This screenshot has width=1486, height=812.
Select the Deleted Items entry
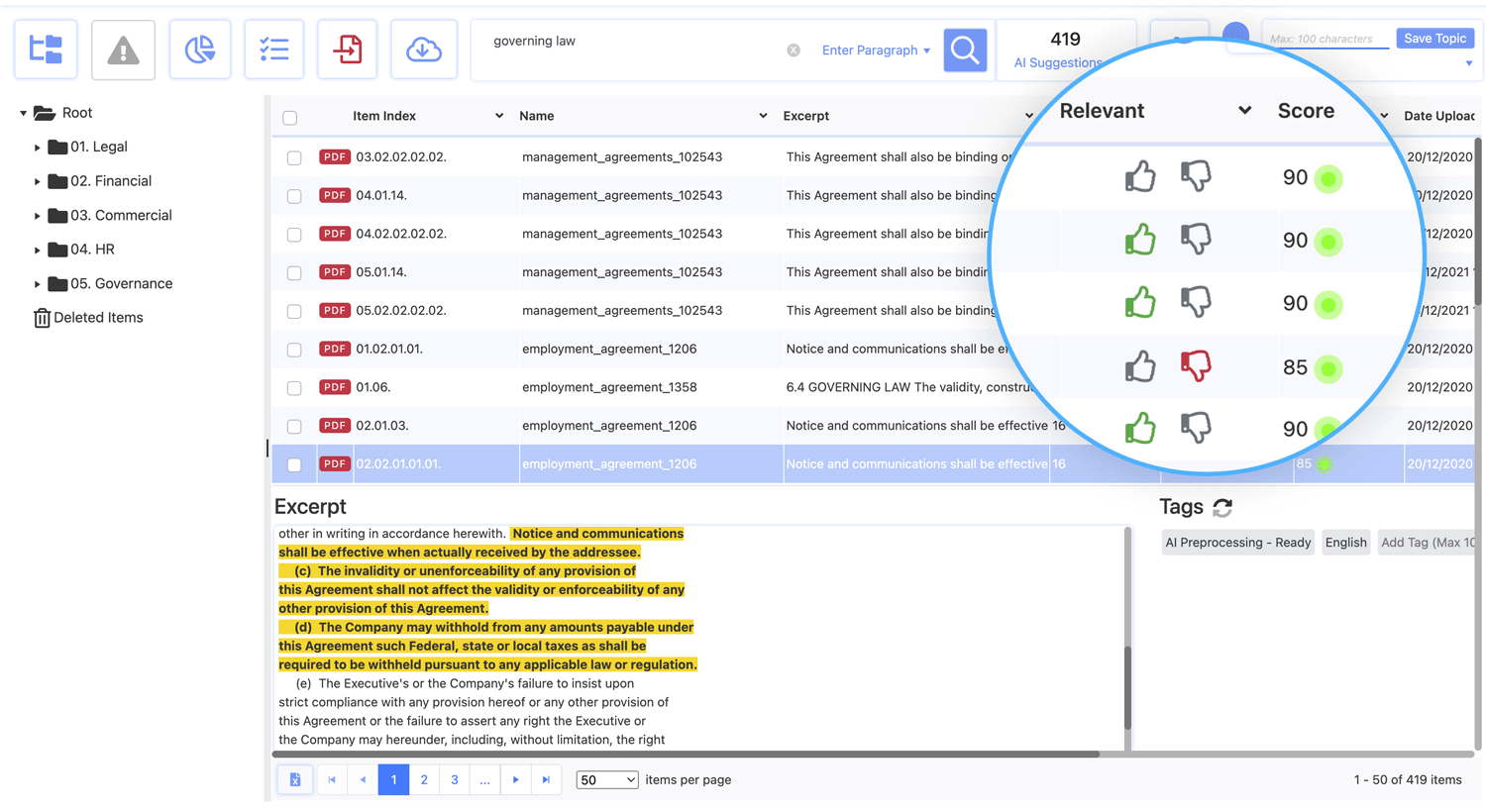pyautogui.click(x=97, y=318)
